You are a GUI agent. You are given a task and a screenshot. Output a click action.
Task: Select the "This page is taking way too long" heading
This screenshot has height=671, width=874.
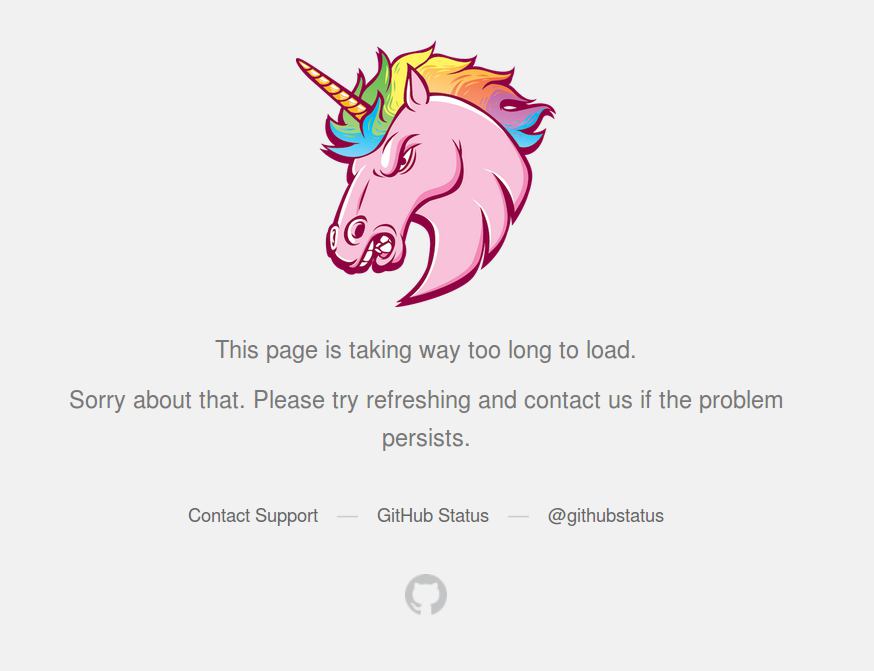[x=425, y=350]
